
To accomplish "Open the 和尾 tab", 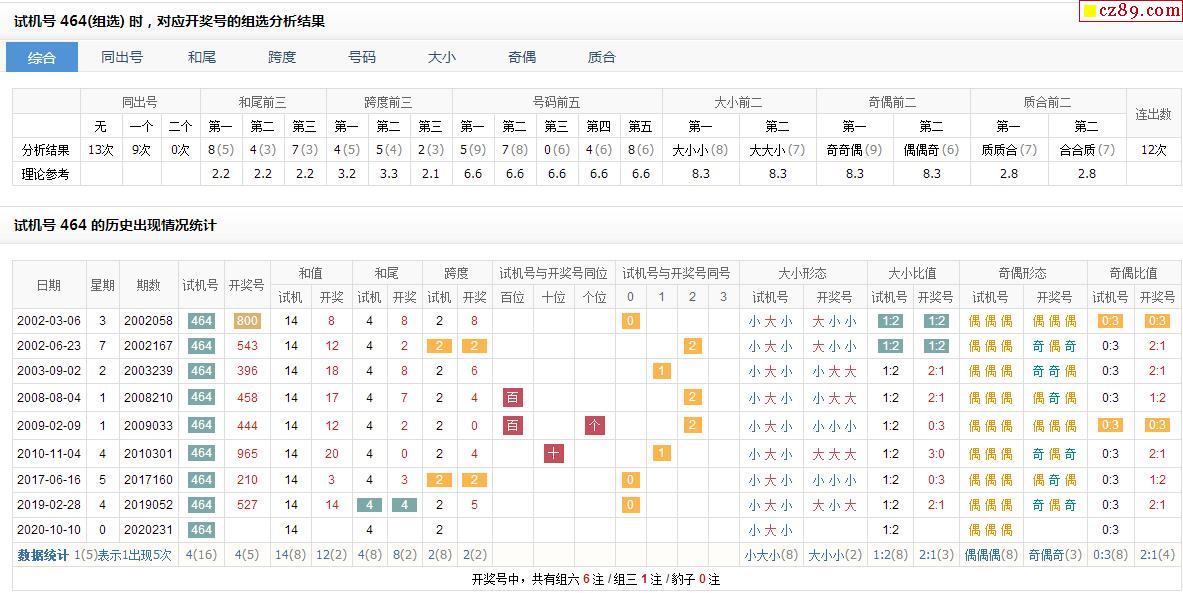I will 202,57.
